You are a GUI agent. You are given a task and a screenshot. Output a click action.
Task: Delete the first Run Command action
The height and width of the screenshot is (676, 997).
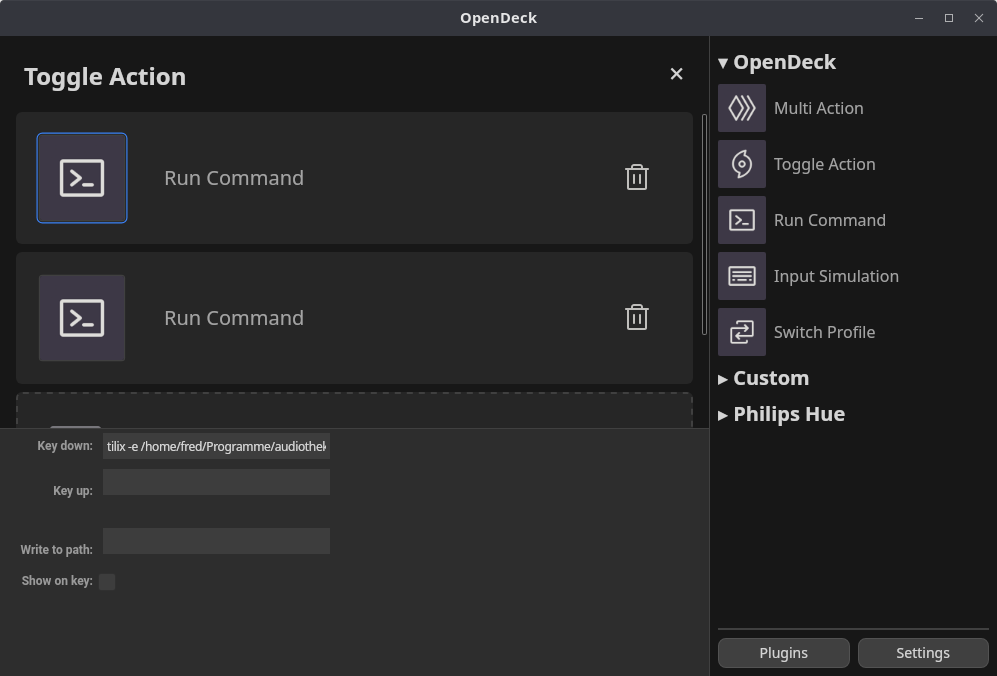(637, 177)
